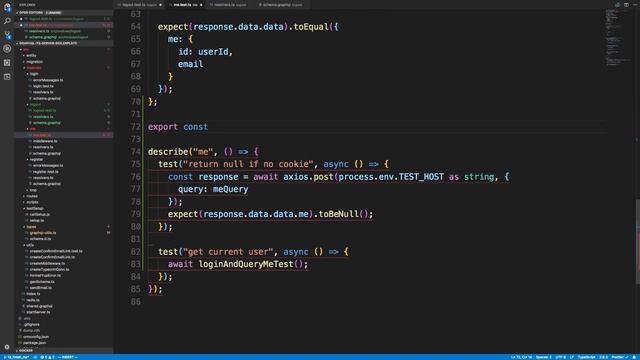Open the Explorer view in activity bar

click(x=7, y=7)
